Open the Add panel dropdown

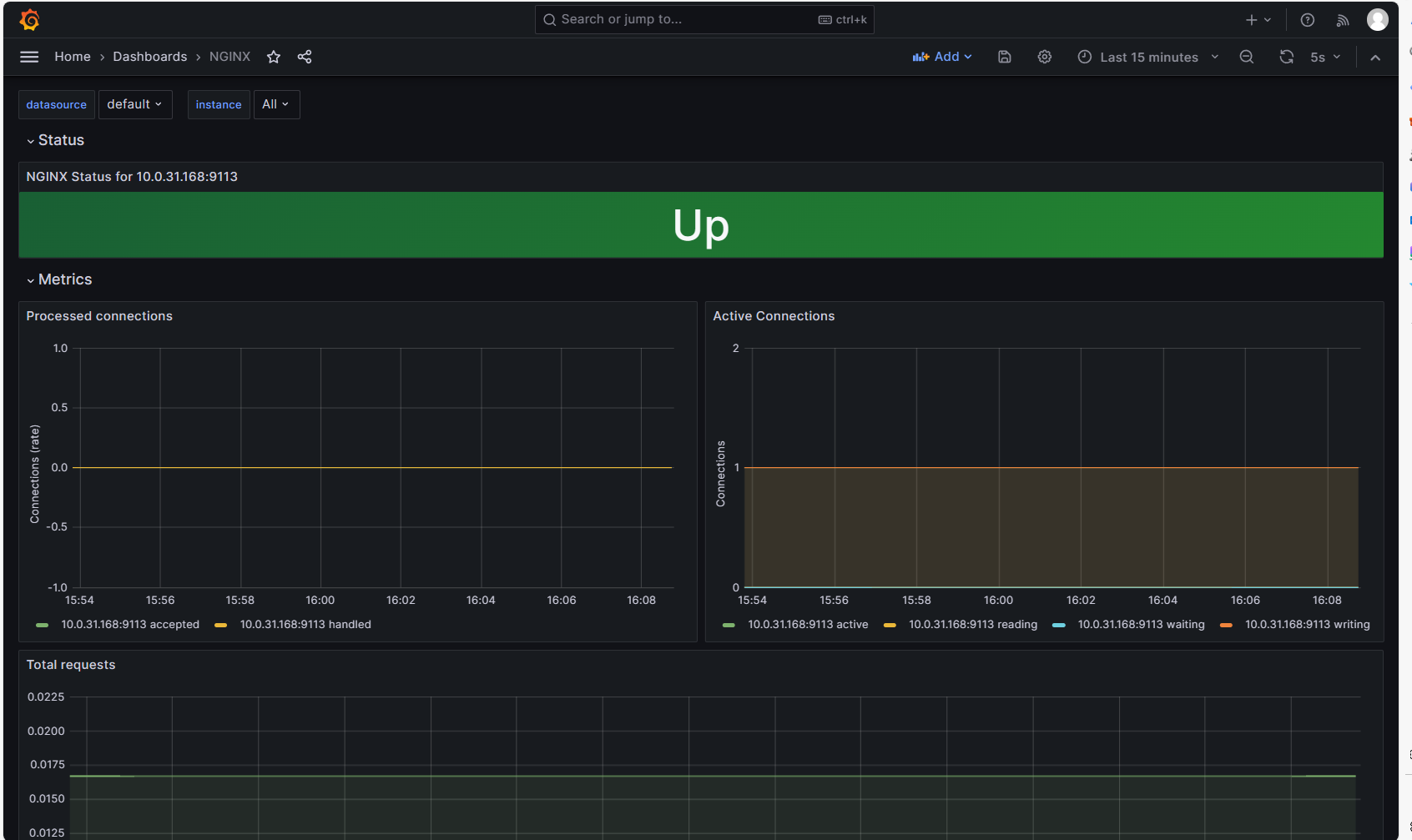(x=942, y=57)
